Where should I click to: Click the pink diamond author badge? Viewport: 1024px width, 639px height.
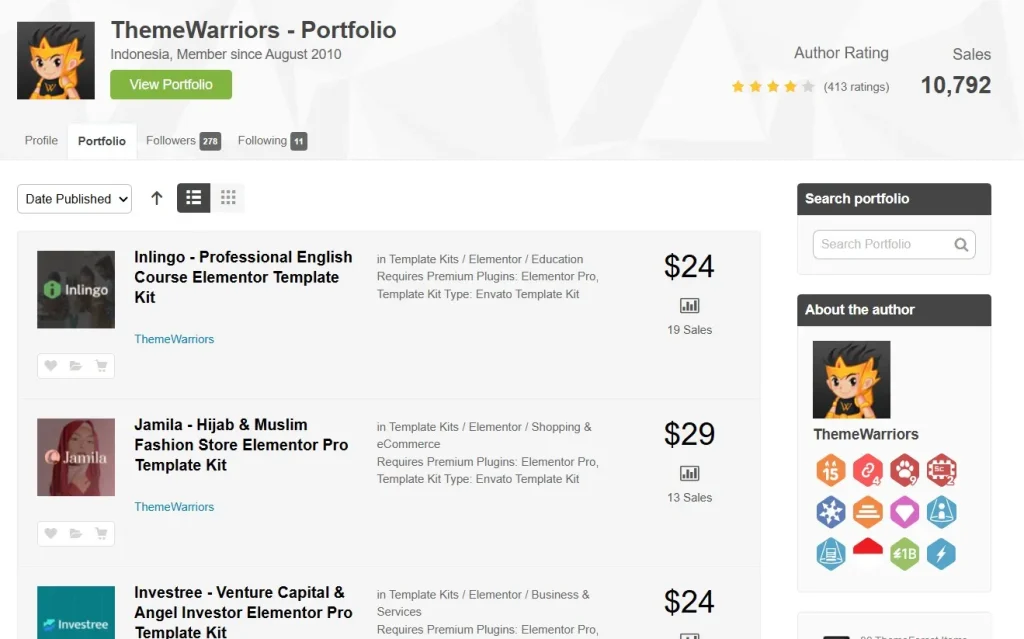pos(905,512)
